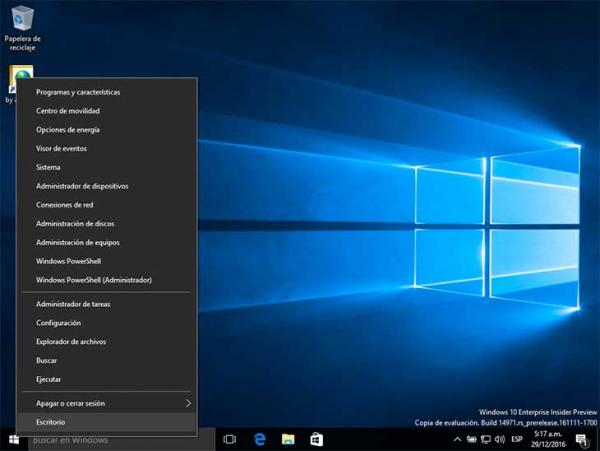This screenshot has height=451, width=600.
Task: Choose Conexiones de red
Action: pyautogui.click(x=107, y=205)
